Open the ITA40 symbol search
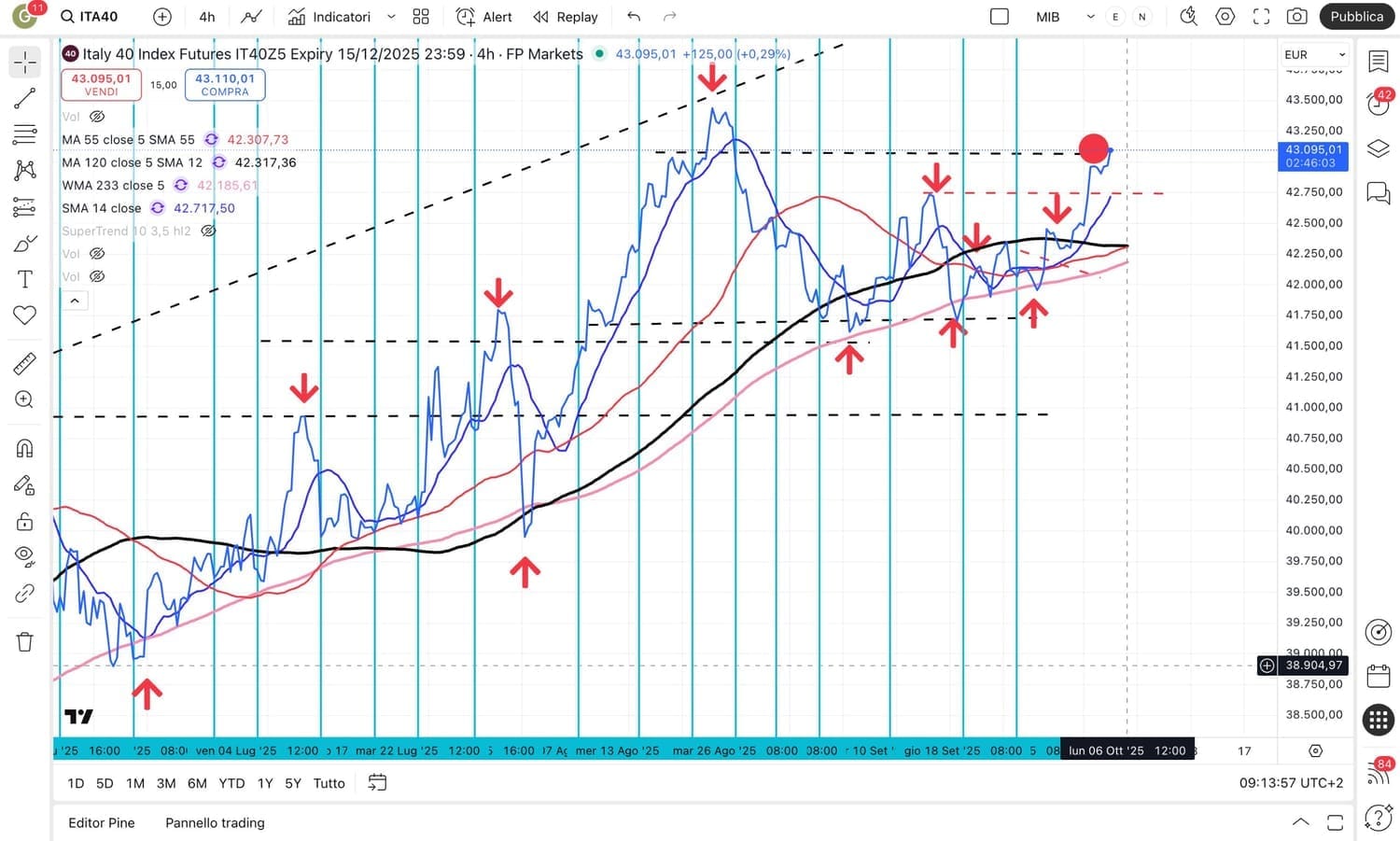 click(x=91, y=17)
